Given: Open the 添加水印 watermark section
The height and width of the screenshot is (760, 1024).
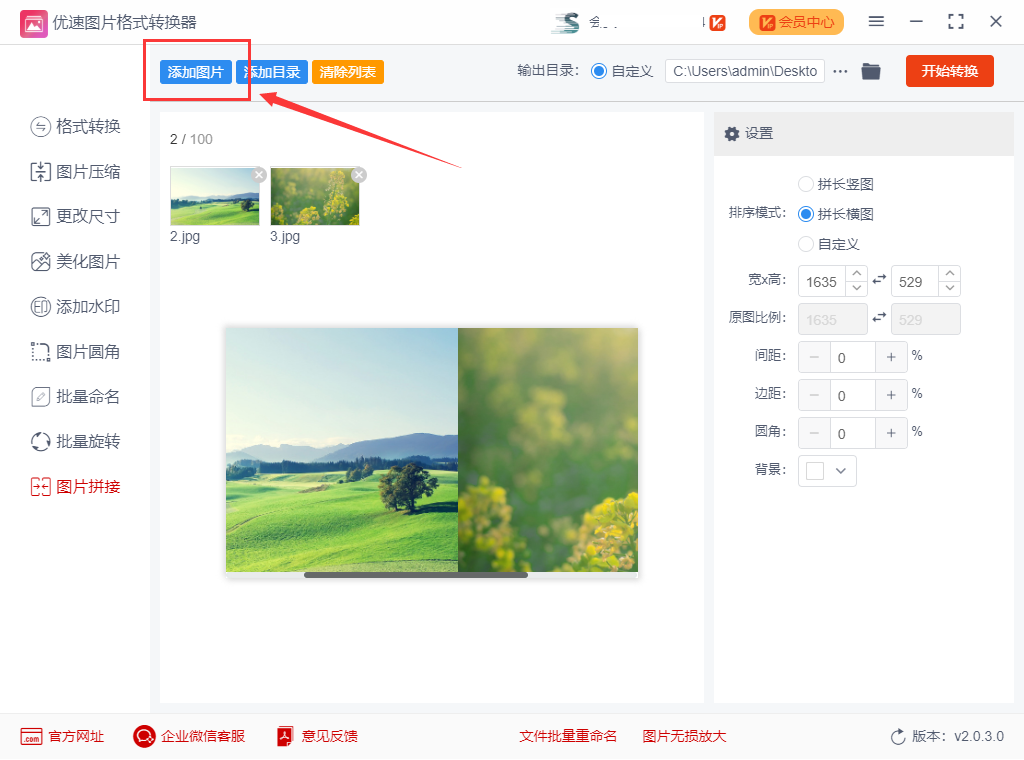Looking at the screenshot, I should tap(75, 306).
